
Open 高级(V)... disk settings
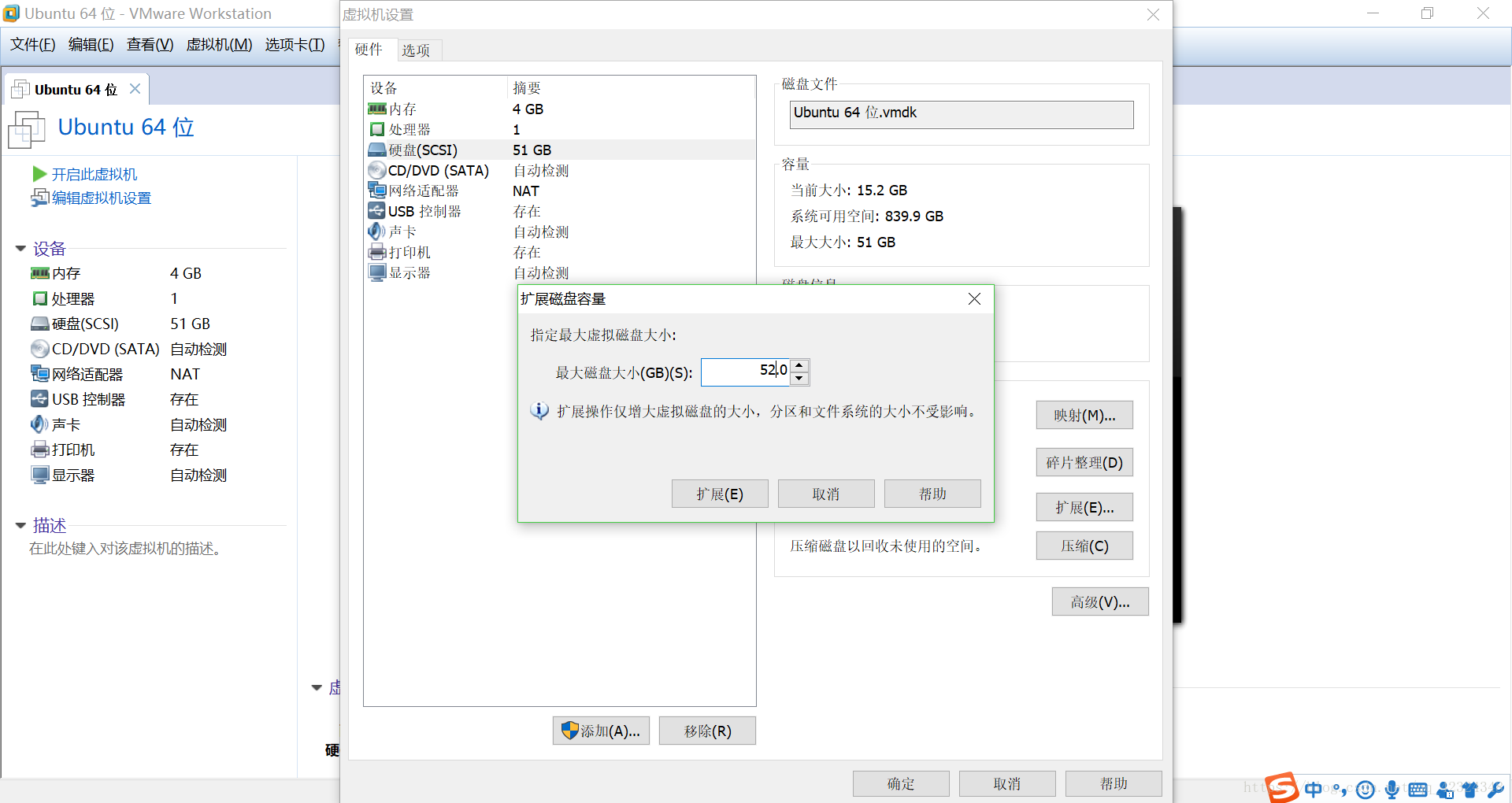click(1100, 601)
